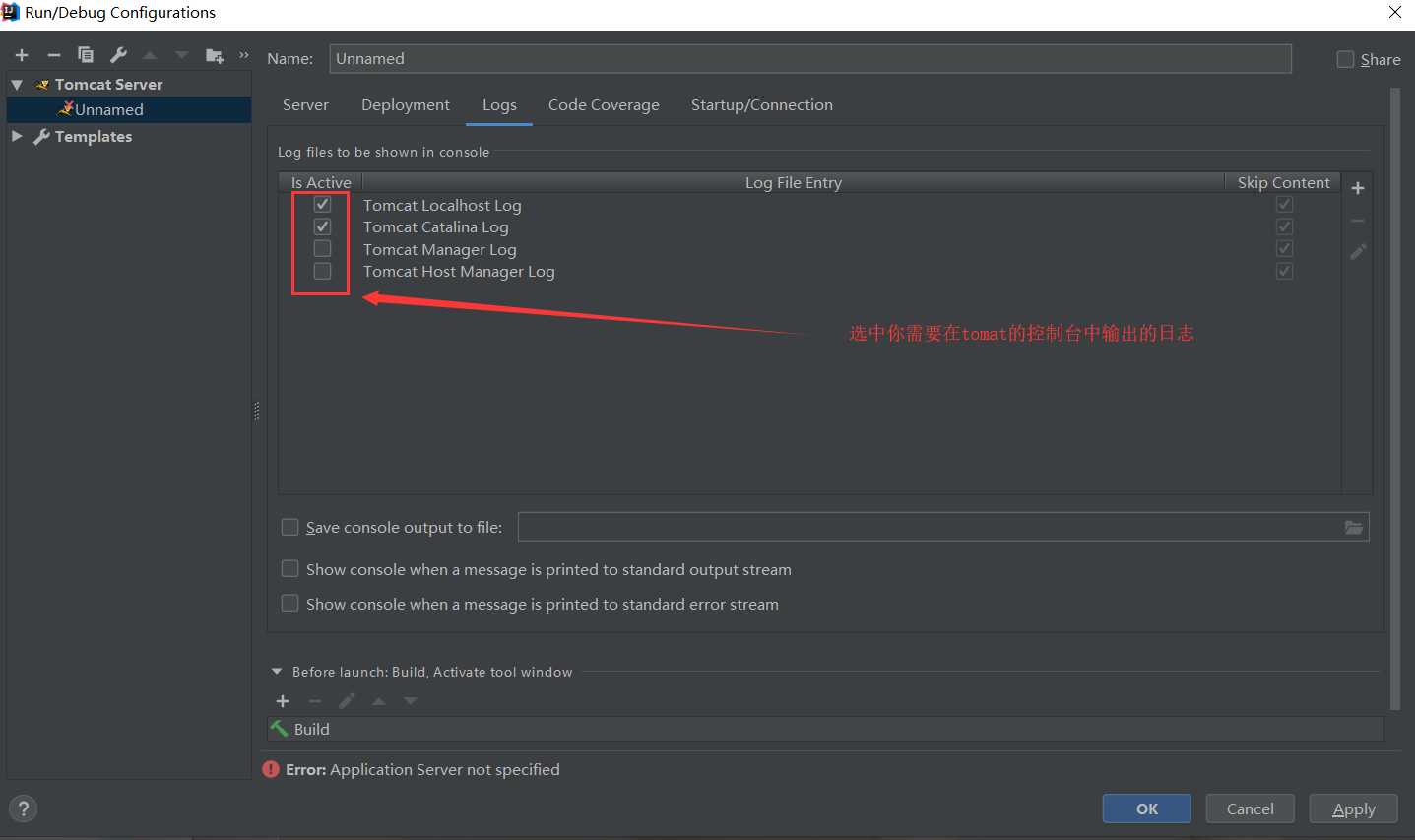Screen dimensions: 1415x840
Task: Collapse the Tomcat Server tree node
Action: [x=17, y=85]
